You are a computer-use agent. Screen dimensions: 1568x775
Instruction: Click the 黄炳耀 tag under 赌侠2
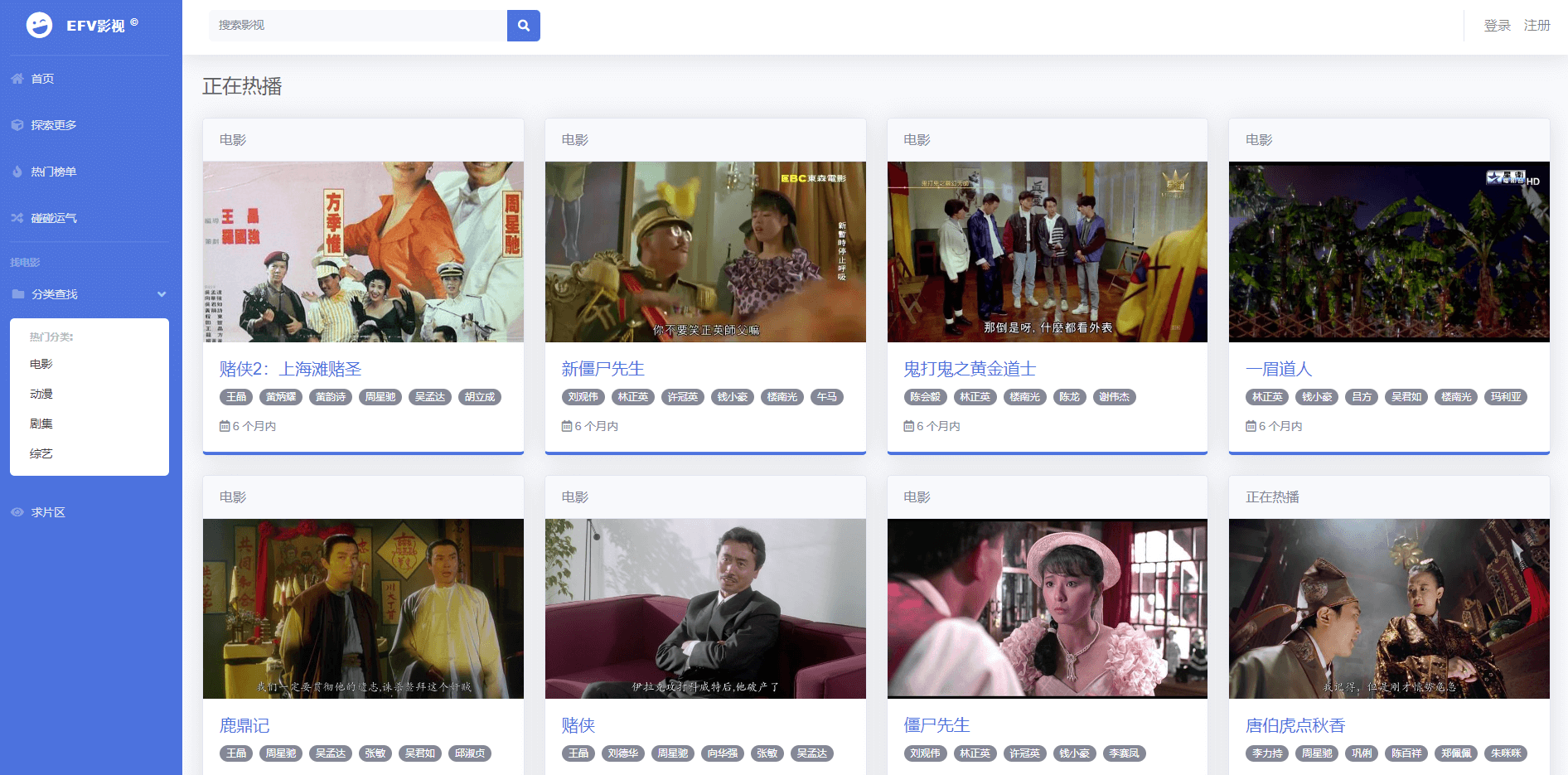click(x=281, y=397)
